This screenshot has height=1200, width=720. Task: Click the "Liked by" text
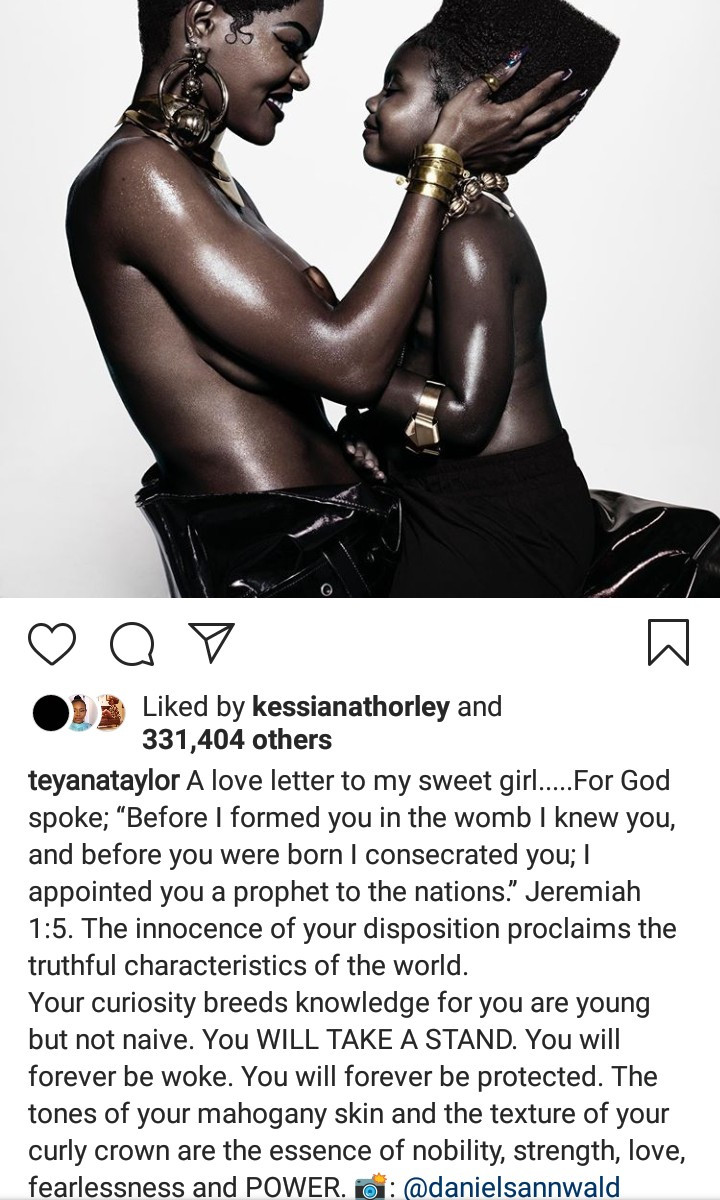[194, 707]
